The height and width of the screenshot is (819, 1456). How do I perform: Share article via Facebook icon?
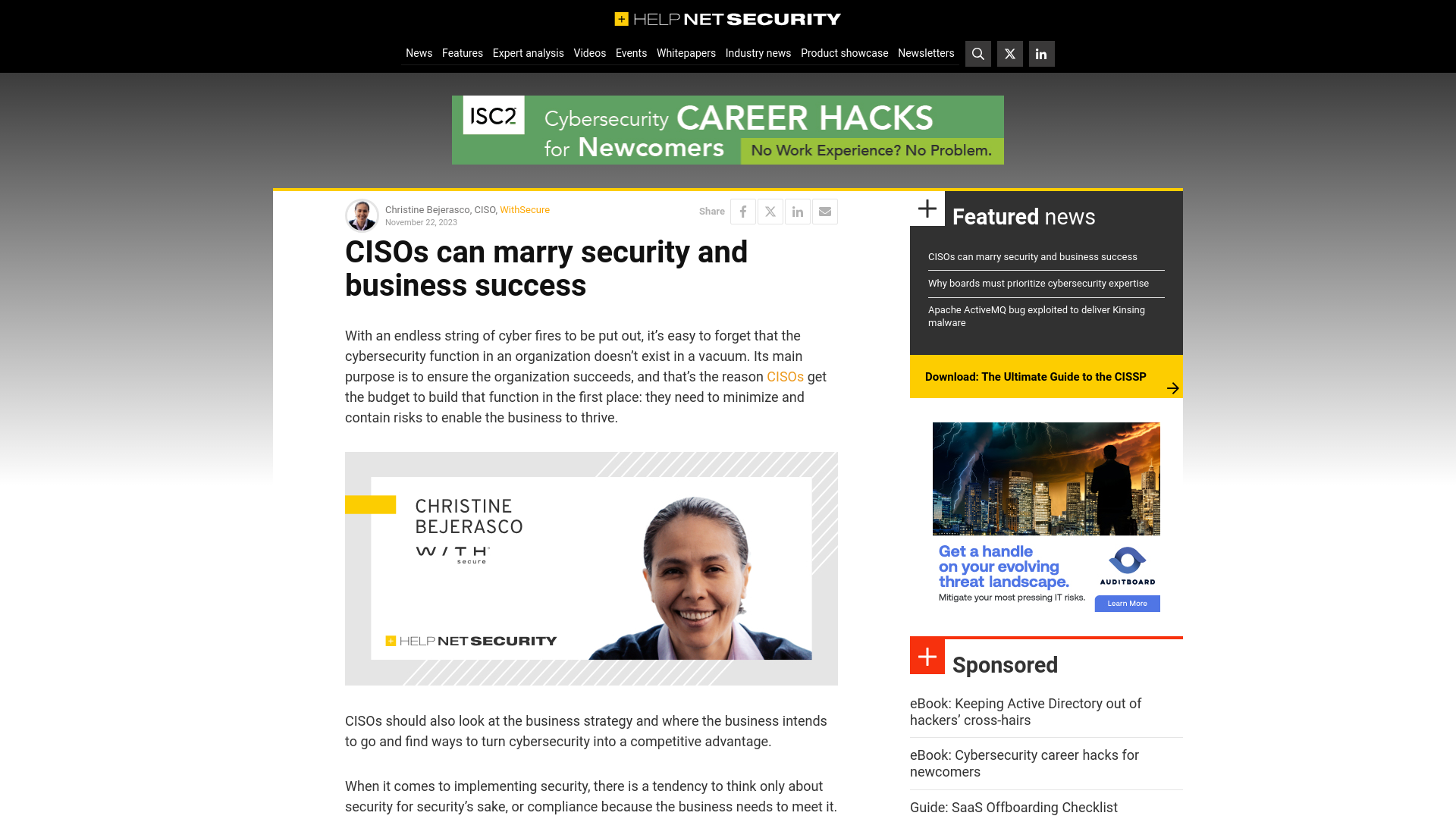click(743, 211)
